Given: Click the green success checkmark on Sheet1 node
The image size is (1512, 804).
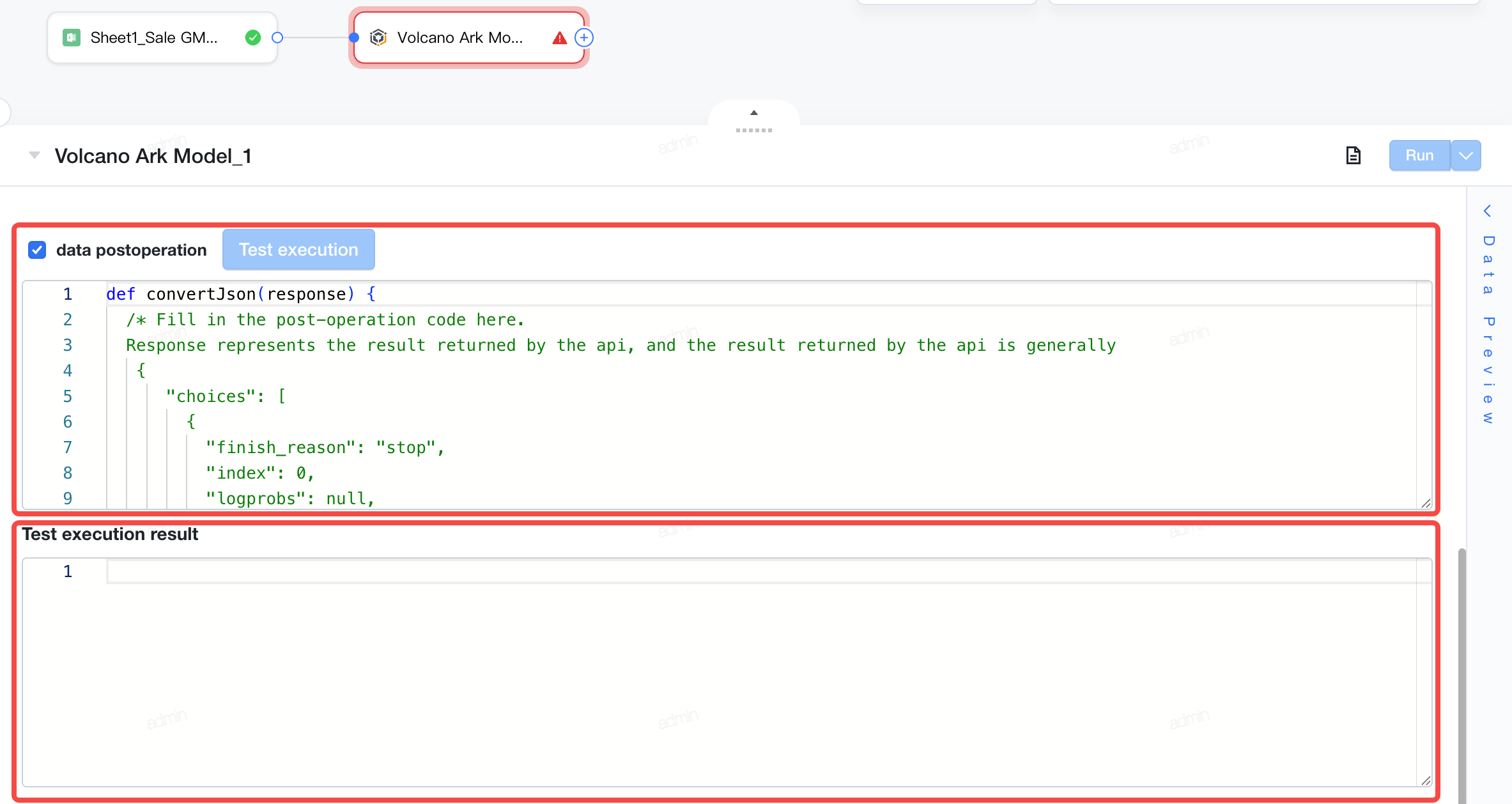Looking at the screenshot, I should point(253,38).
